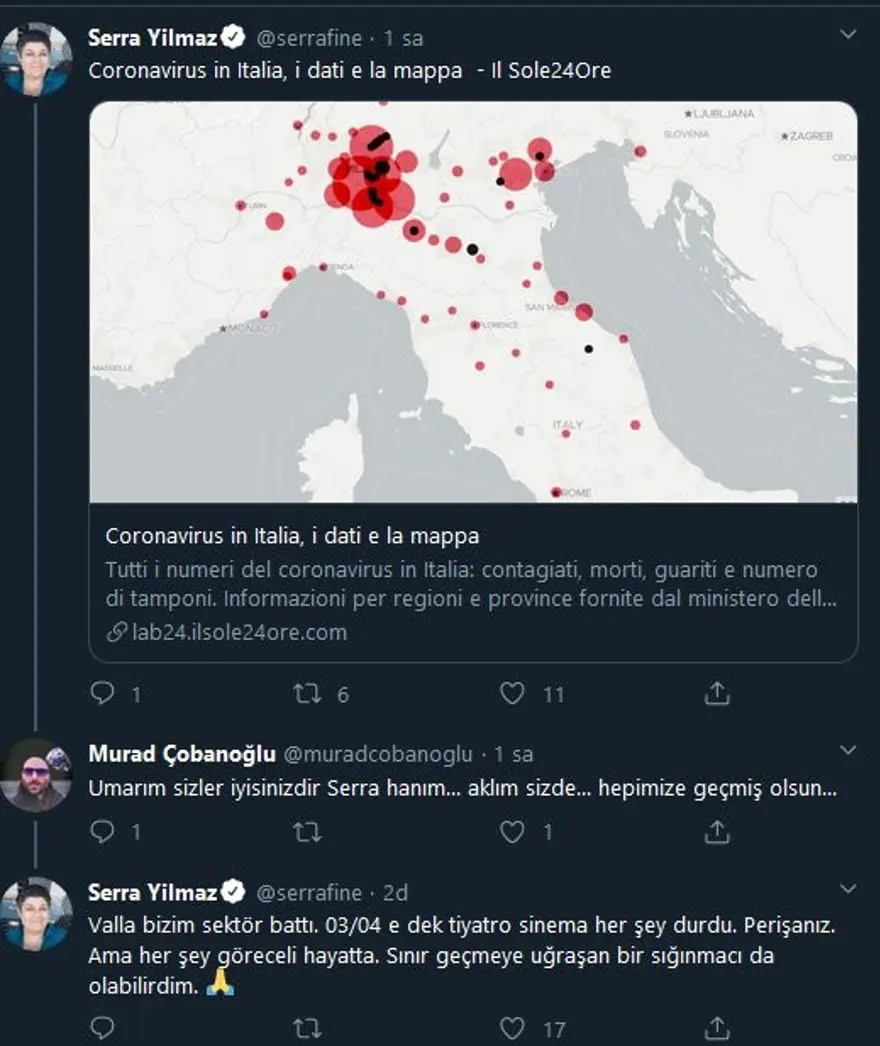The width and height of the screenshot is (880, 1046).
Task: Retweet the 'Valla bizim sektör battı' tweet
Action: click(308, 1028)
